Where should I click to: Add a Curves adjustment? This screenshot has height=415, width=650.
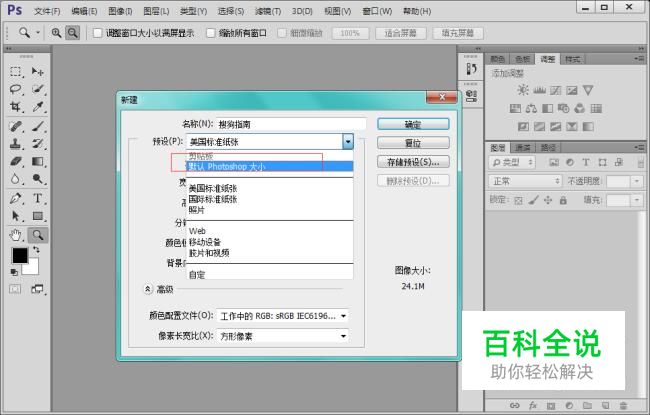555,90
